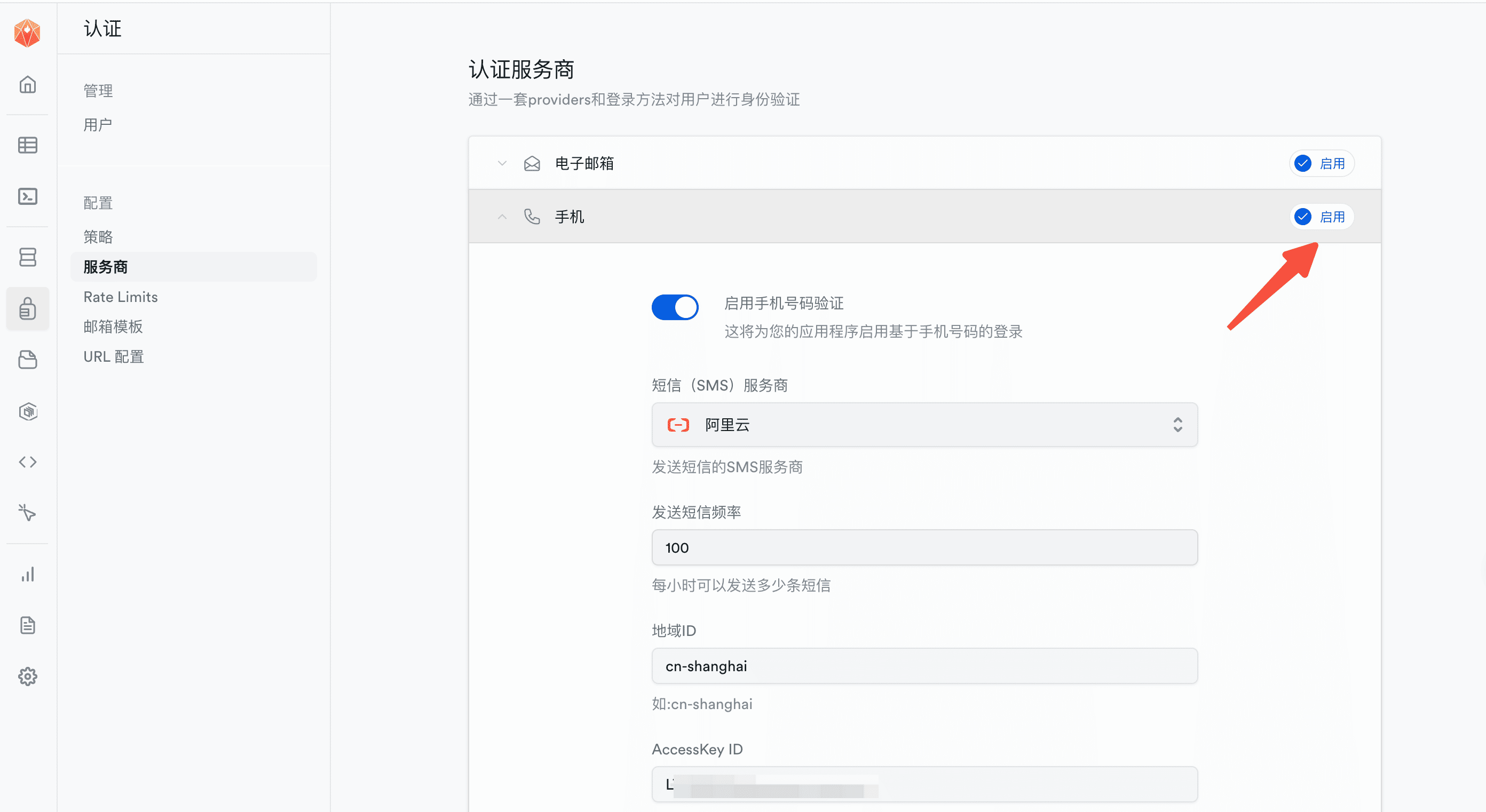Open the Home icon in sidebar
The height and width of the screenshot is (812, 1486).
pyautogui.click(x=28, y=84)
